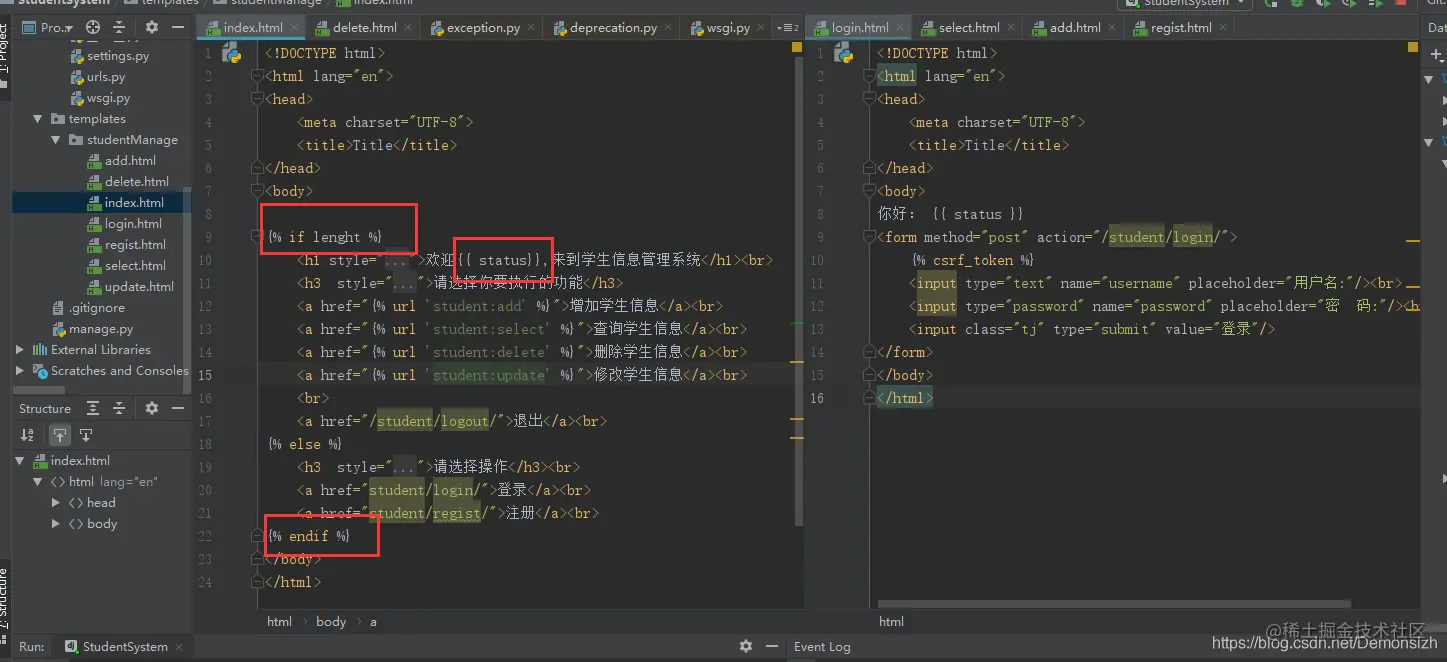Hide the Structure panel with minus icon
Image resolution: width=1447 pixels, height=662 pixels.
[177, 408]
